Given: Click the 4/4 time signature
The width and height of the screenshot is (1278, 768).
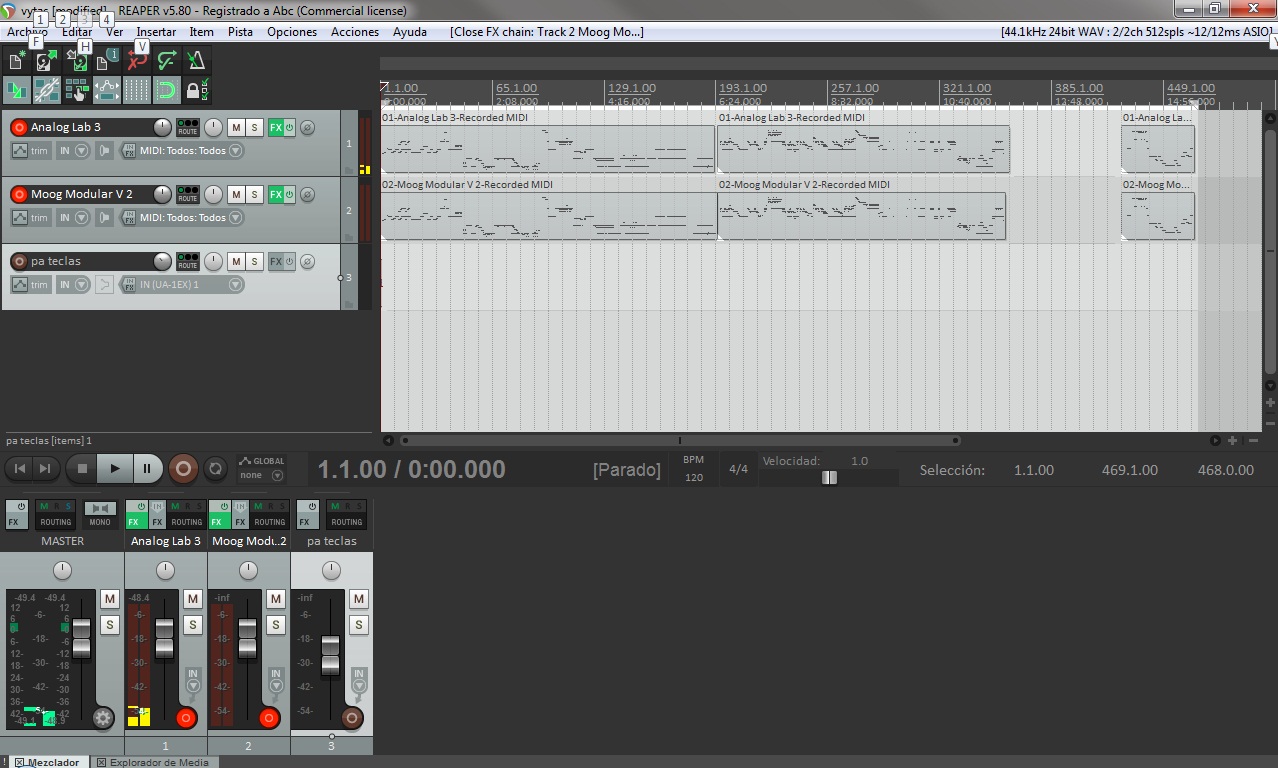Looking at the screenshot, I should coord(738,469).
